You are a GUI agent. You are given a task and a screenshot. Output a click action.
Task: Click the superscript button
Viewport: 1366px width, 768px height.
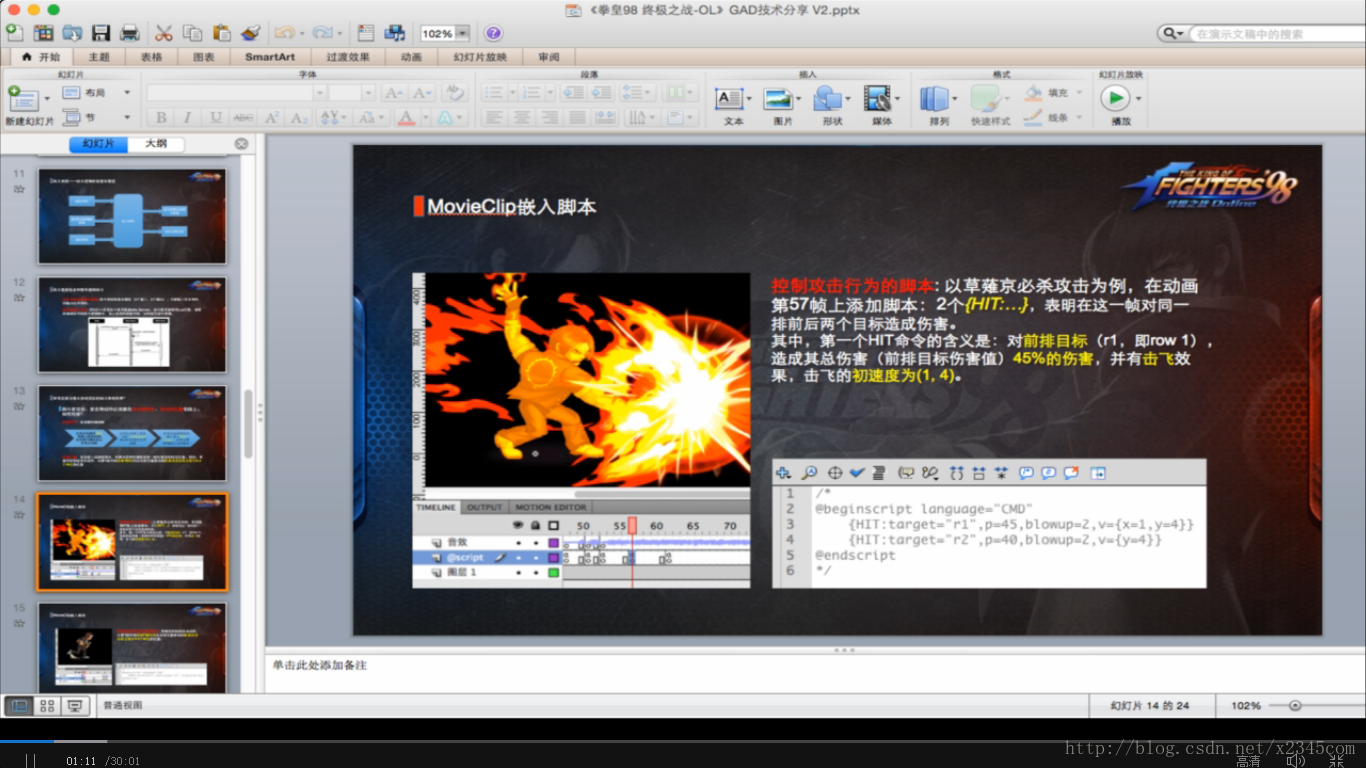coord(271,118)
